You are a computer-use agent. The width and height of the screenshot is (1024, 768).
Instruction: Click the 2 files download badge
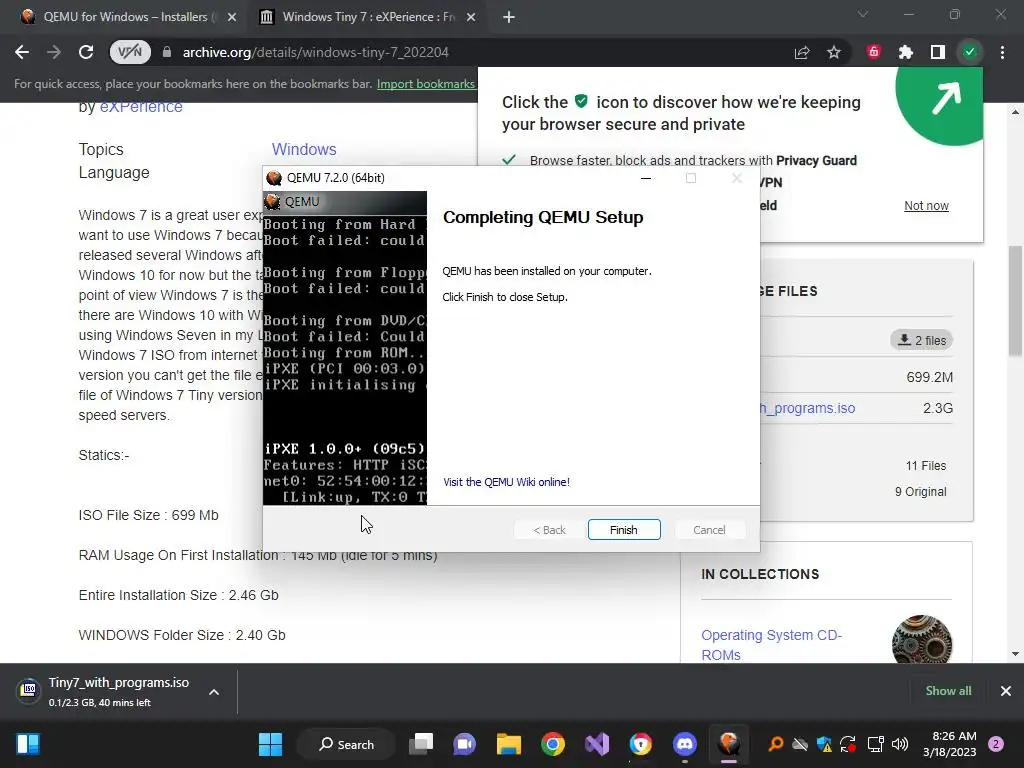921,340
